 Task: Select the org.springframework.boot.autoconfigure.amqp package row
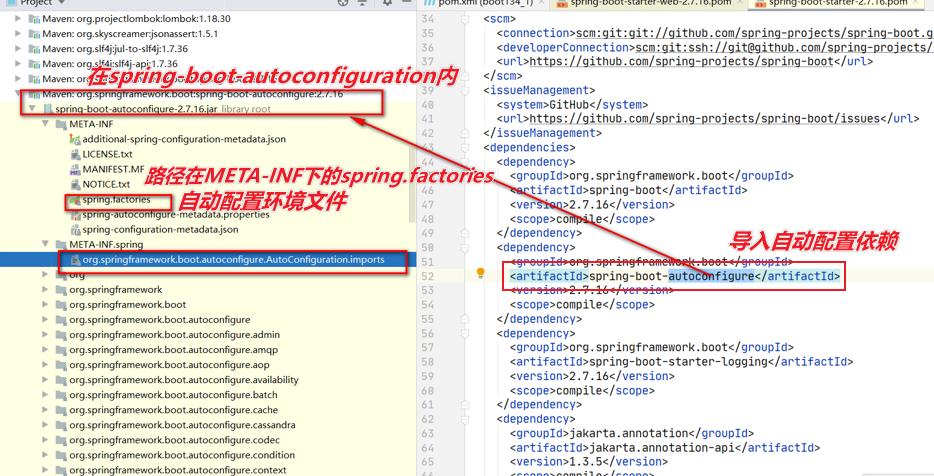coord(173,350)
